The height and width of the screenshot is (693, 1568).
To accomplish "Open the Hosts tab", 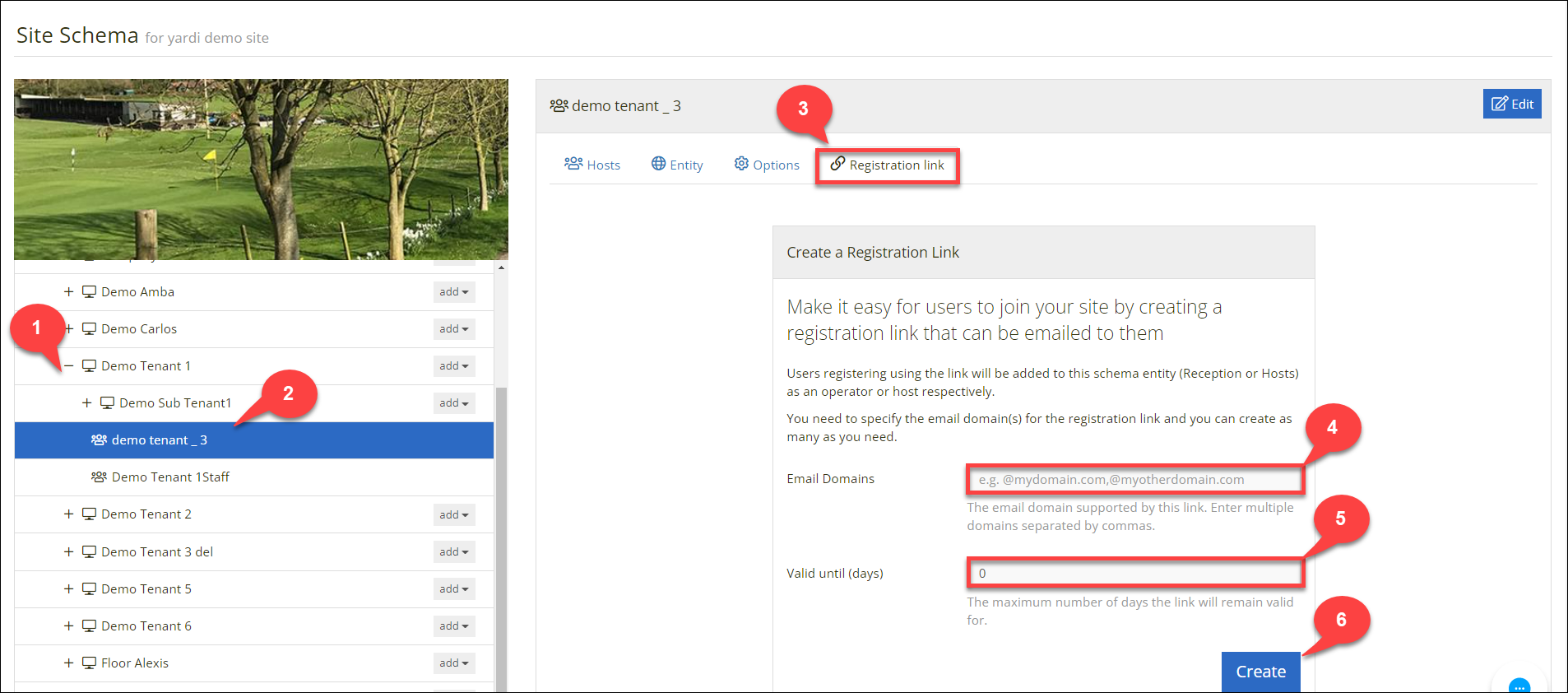I will click(592, 165).
